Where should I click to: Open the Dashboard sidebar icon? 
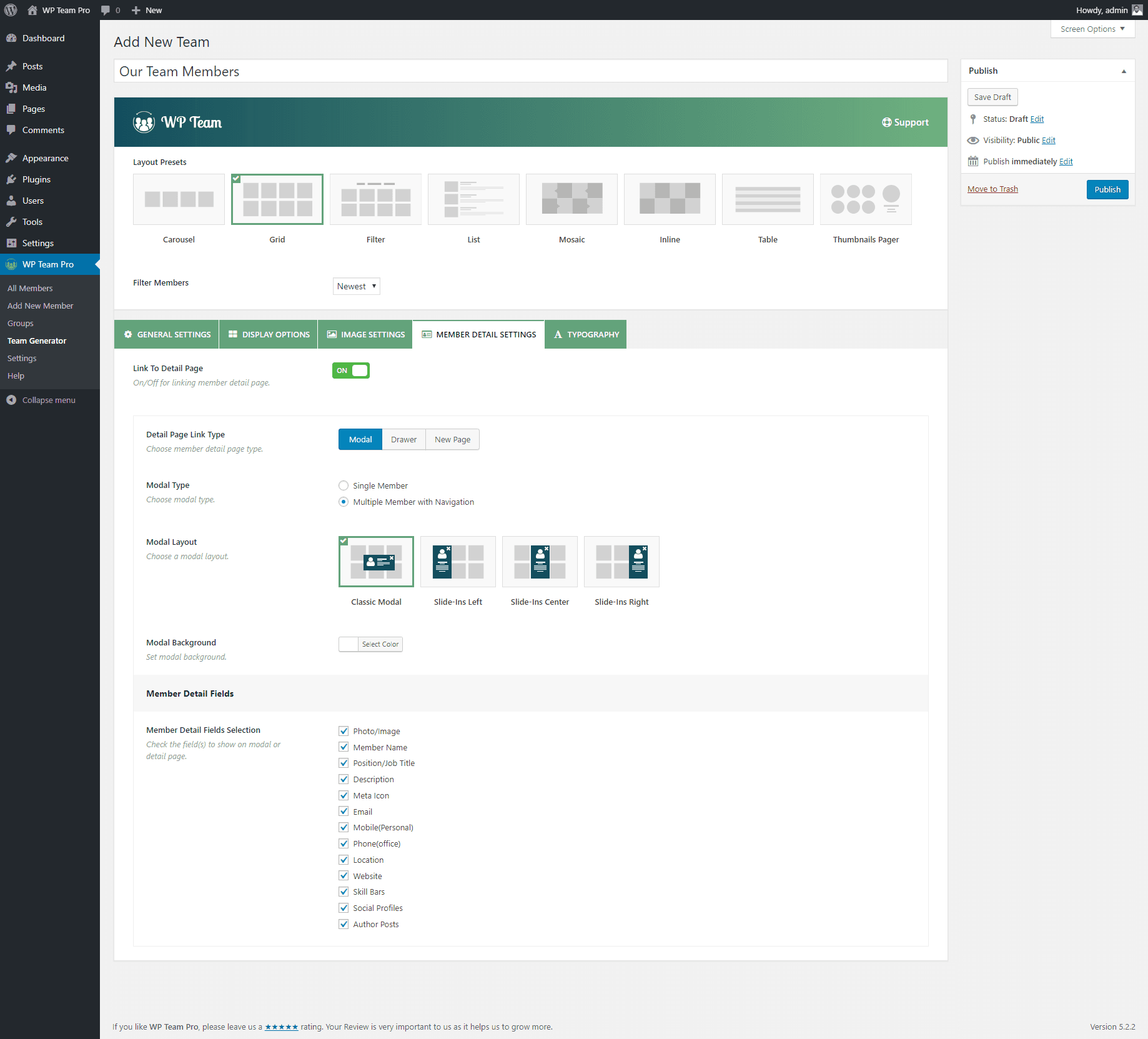pos(11,38)
